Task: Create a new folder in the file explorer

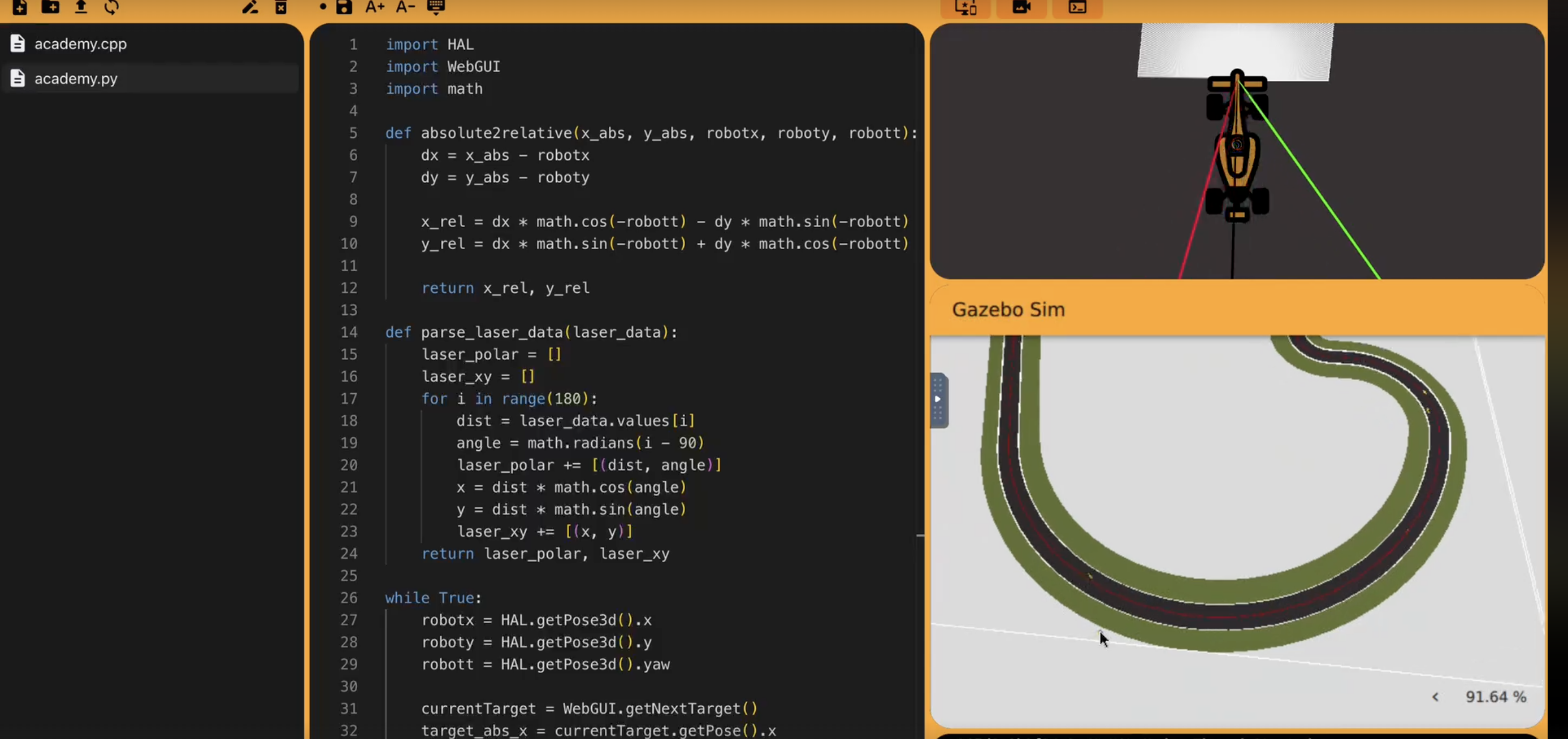Action: point(50,7)
